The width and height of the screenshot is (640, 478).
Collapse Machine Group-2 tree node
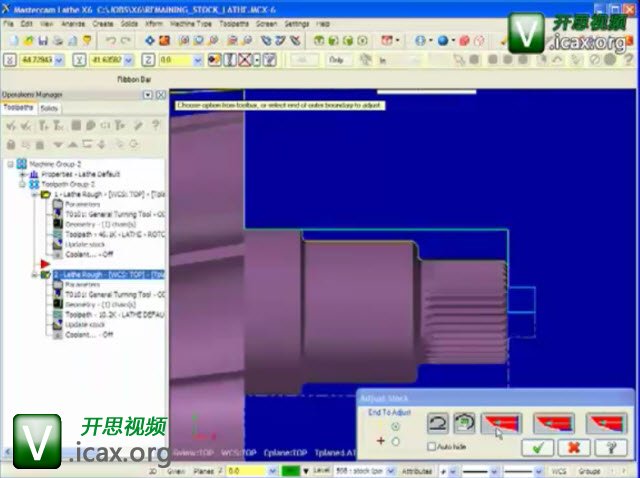tap(11, 164)
